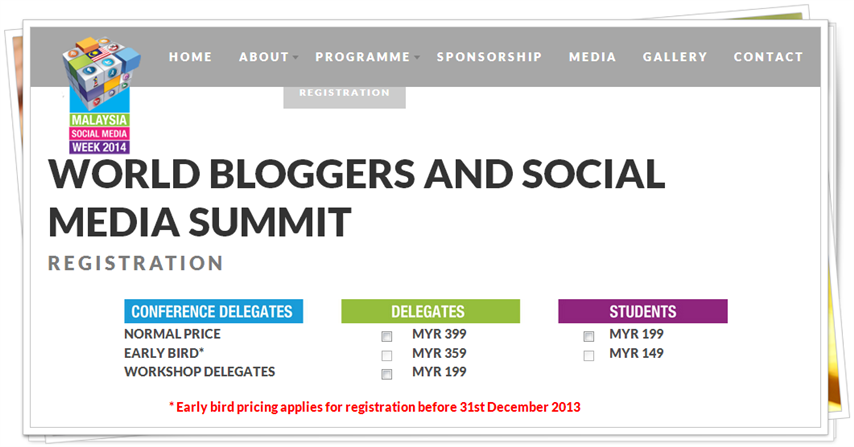The width and height of the screenshot is (854, 447).
Task: Click the purple STUDENTS header
Action: pos(643,311)
